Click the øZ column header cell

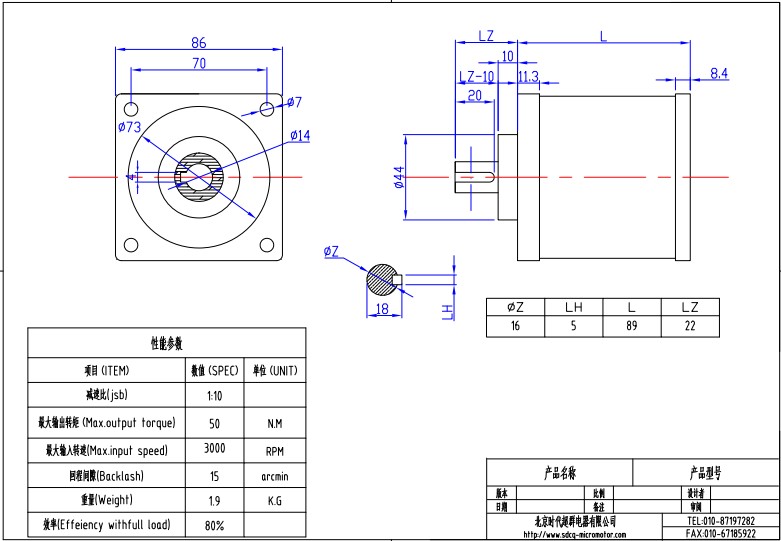515,307
